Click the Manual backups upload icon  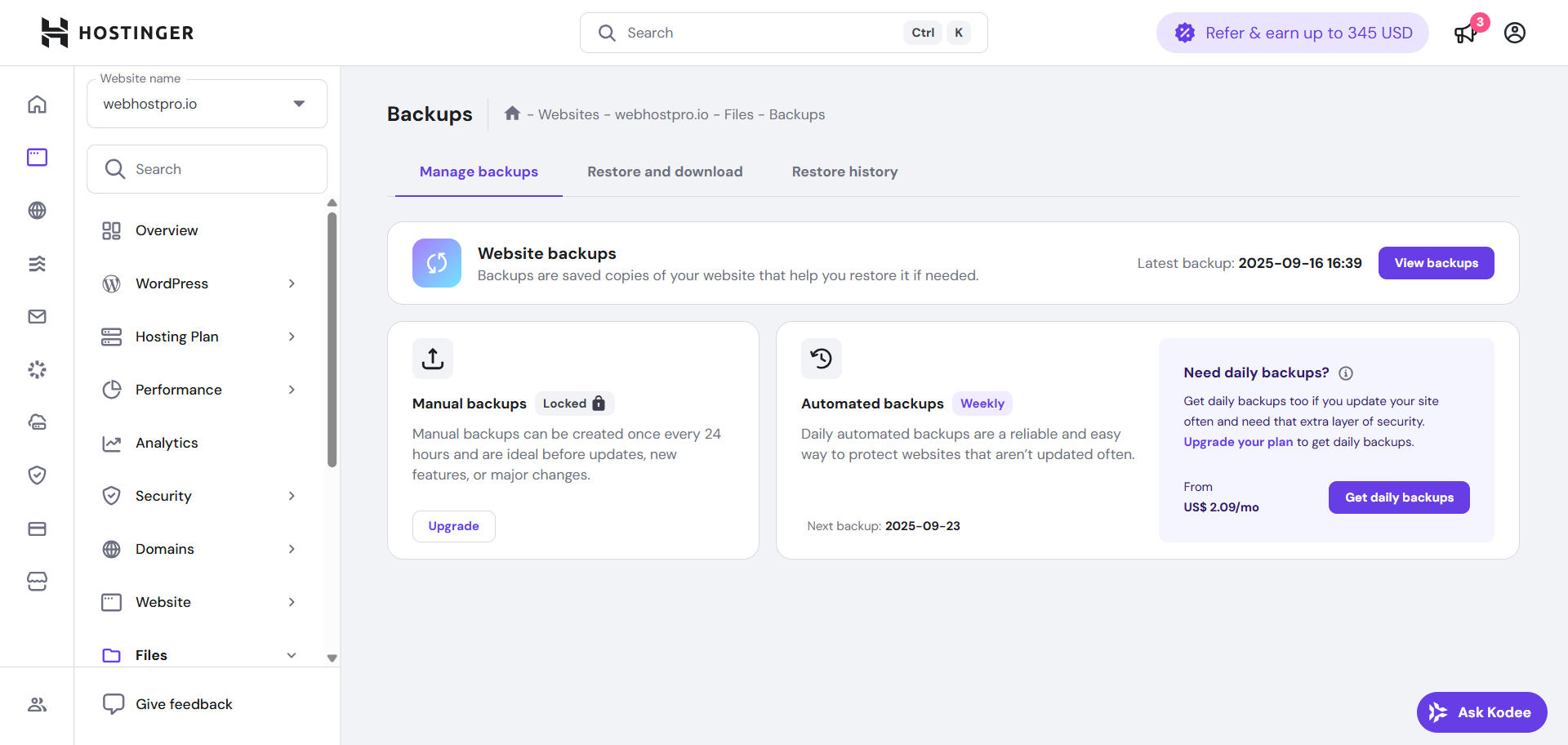[x=433, y=359]
